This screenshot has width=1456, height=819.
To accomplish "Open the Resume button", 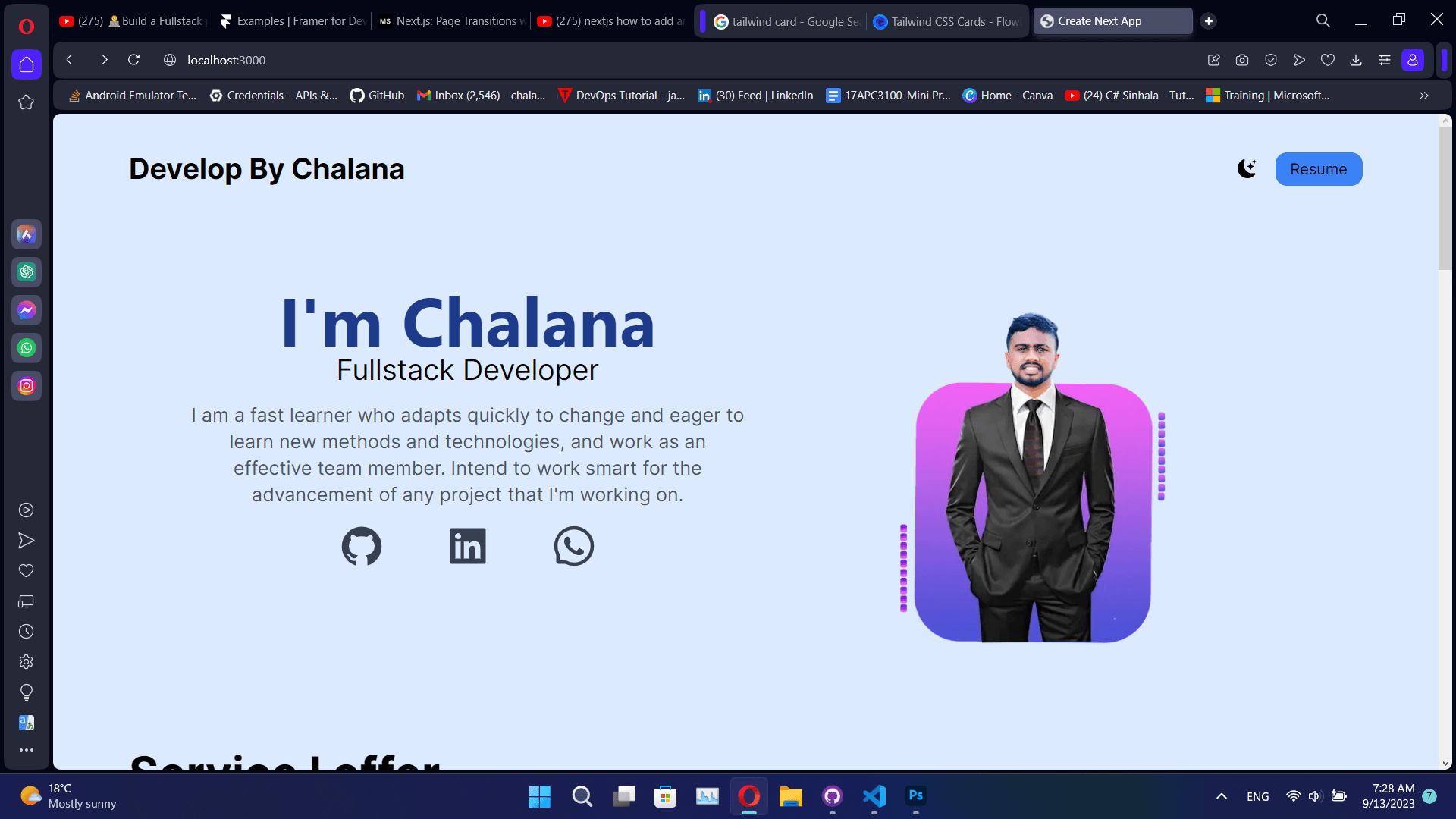I will click(x=1319, y=169).
